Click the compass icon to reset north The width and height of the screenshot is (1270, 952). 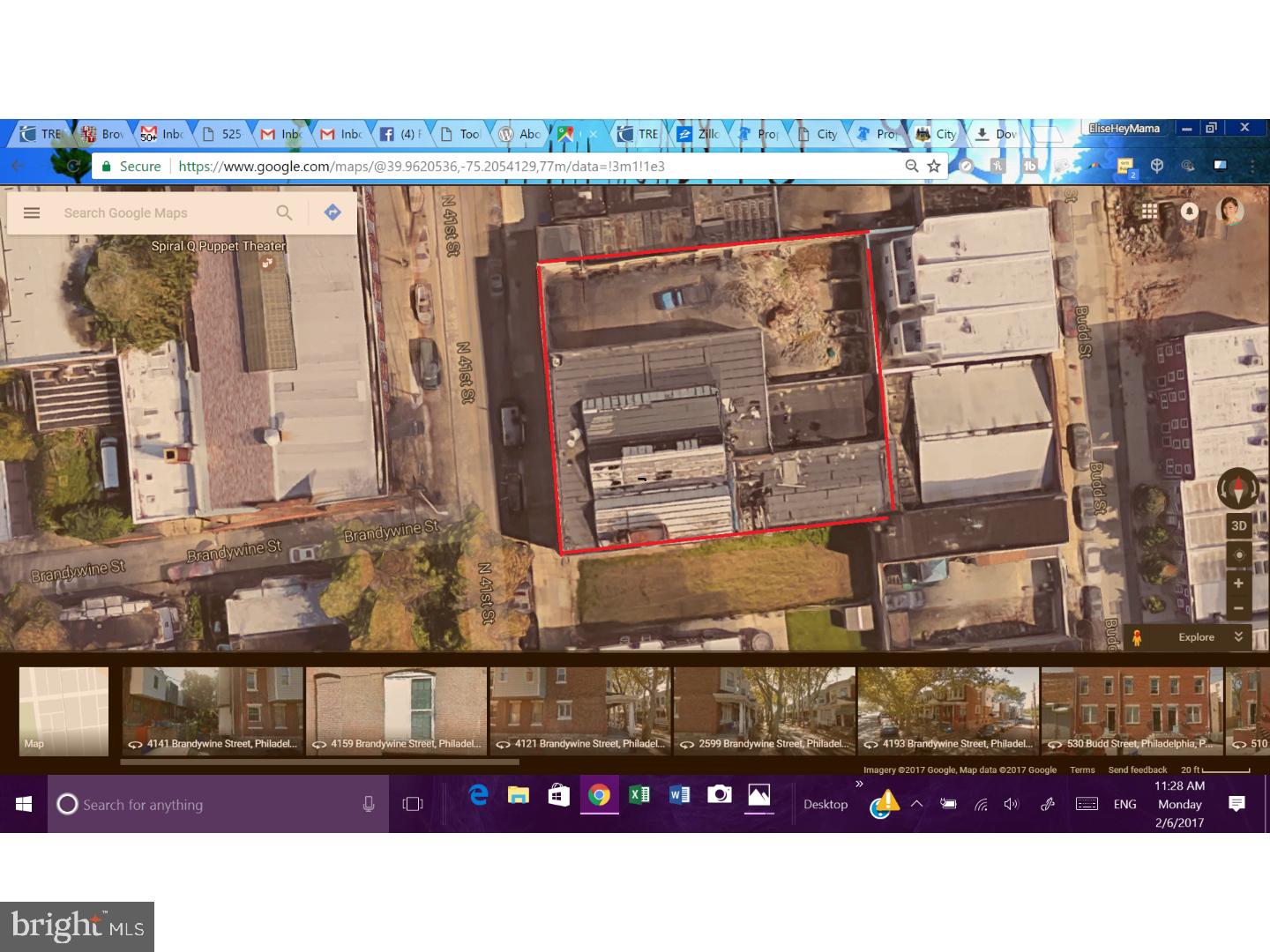pyautogui.click(x=1238, y=488)
